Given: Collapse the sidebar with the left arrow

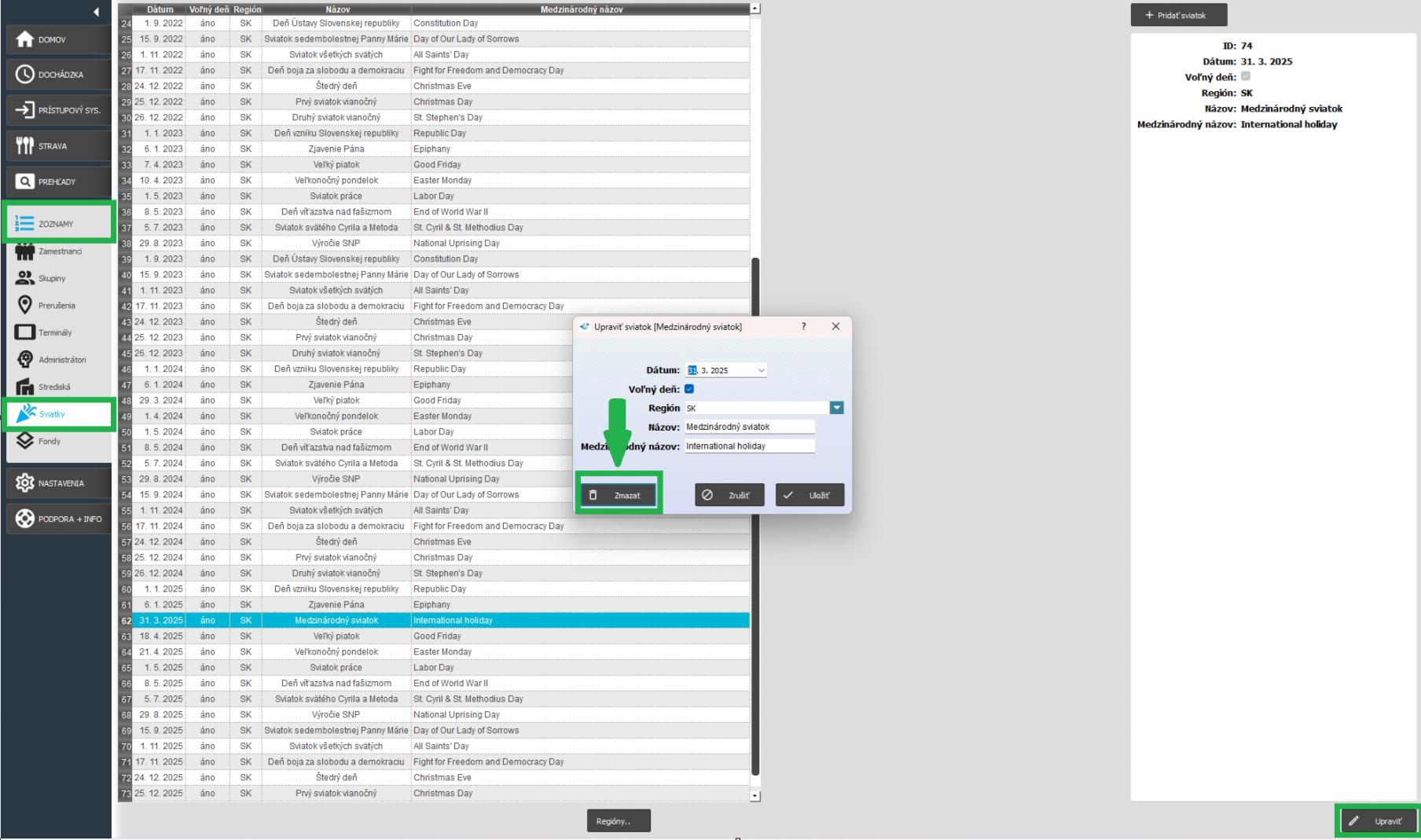Looking at the screenshot, I should coord(96,12).
